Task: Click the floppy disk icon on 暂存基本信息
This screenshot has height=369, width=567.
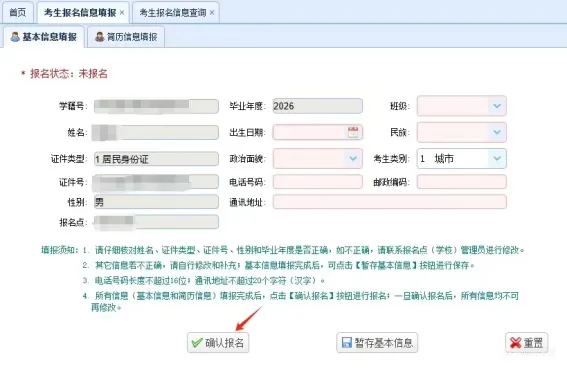Action: point(347,343)
